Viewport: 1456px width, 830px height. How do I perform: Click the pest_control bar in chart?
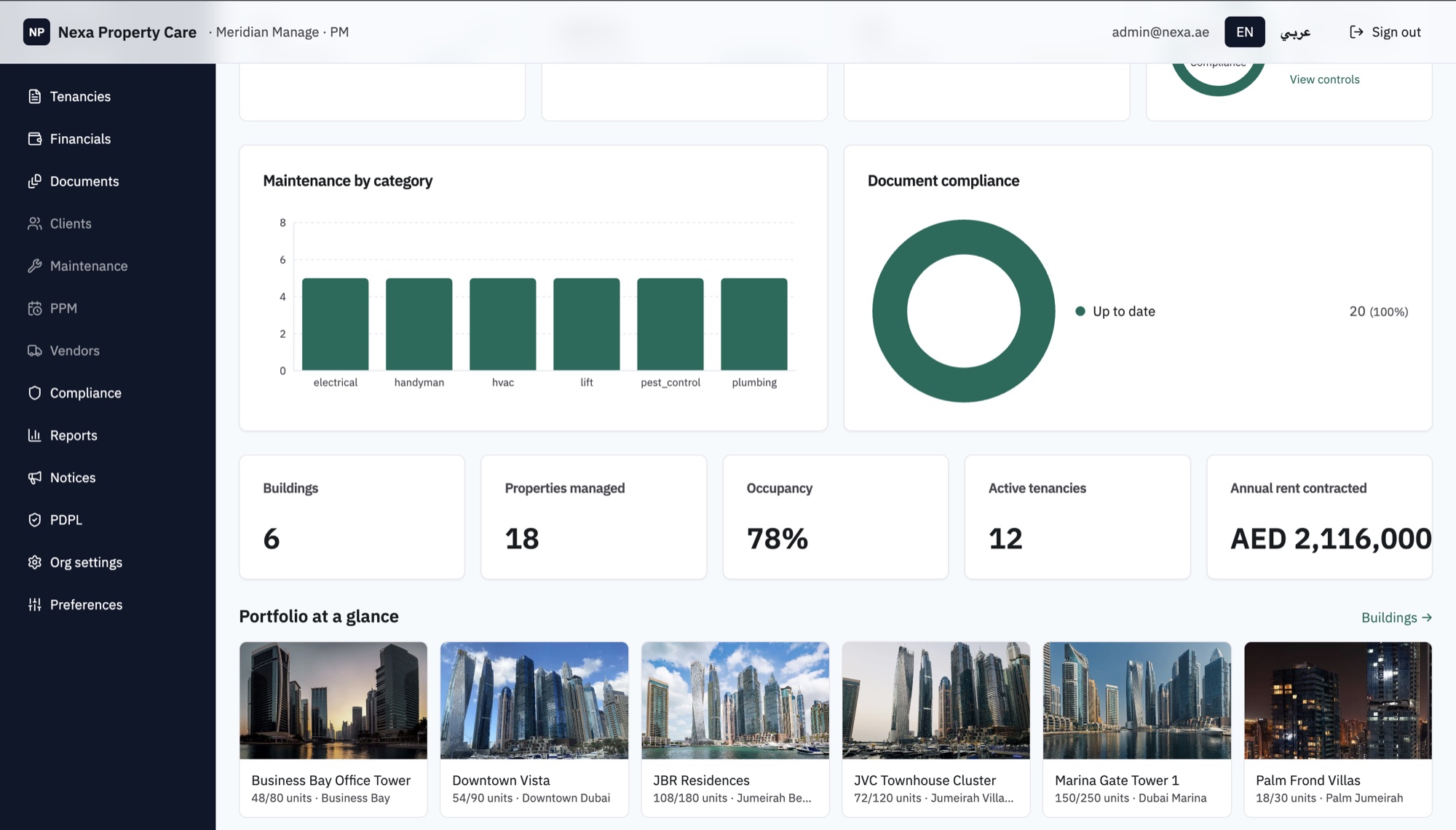tap(670, 324)
